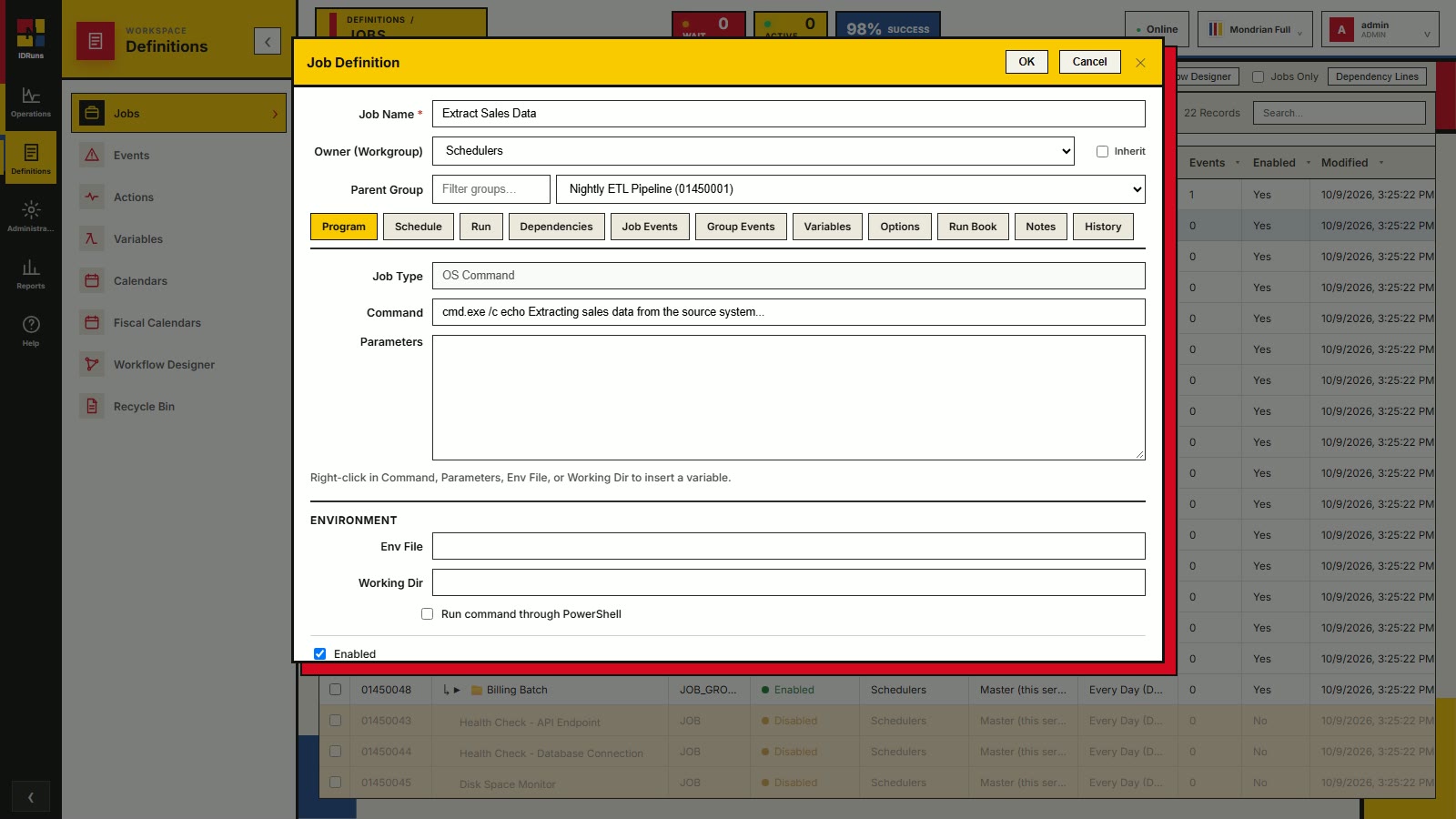This screenshot has width=1456, height=819.
Task: Select the Actions pulse icon
Action: [x=92, y=197]
